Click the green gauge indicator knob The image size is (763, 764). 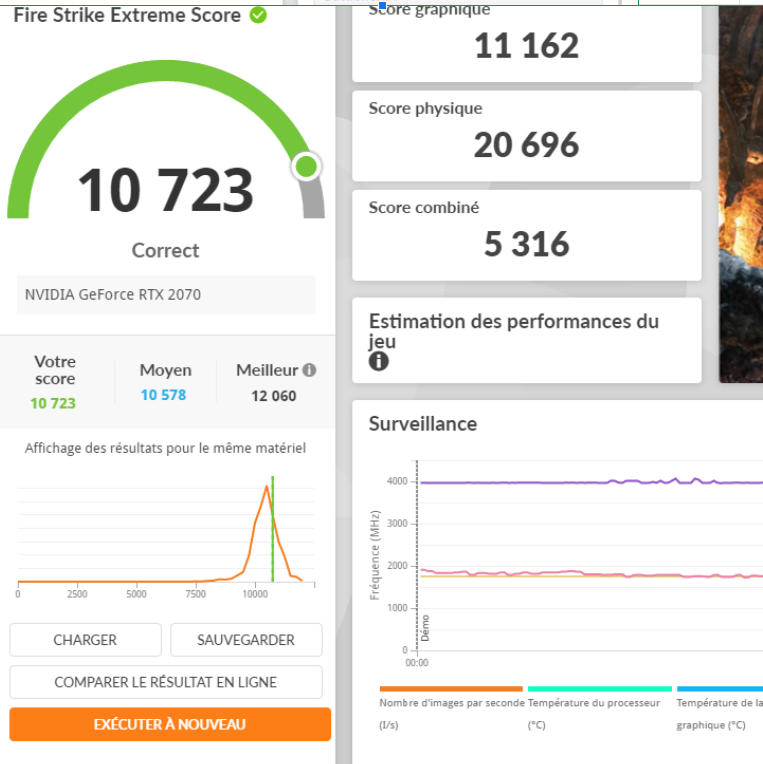pos(306,167)
